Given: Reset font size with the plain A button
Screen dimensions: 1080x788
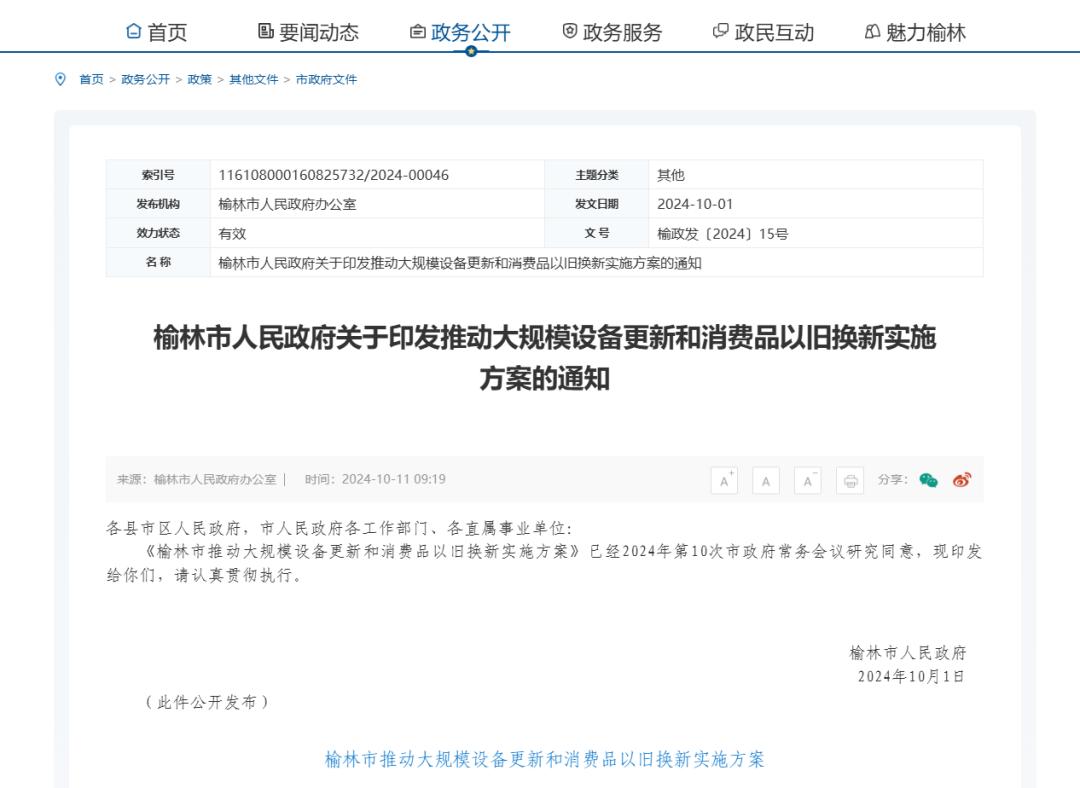Looking at the screenshot, I should pyautogui.click(x=766, y=480).
